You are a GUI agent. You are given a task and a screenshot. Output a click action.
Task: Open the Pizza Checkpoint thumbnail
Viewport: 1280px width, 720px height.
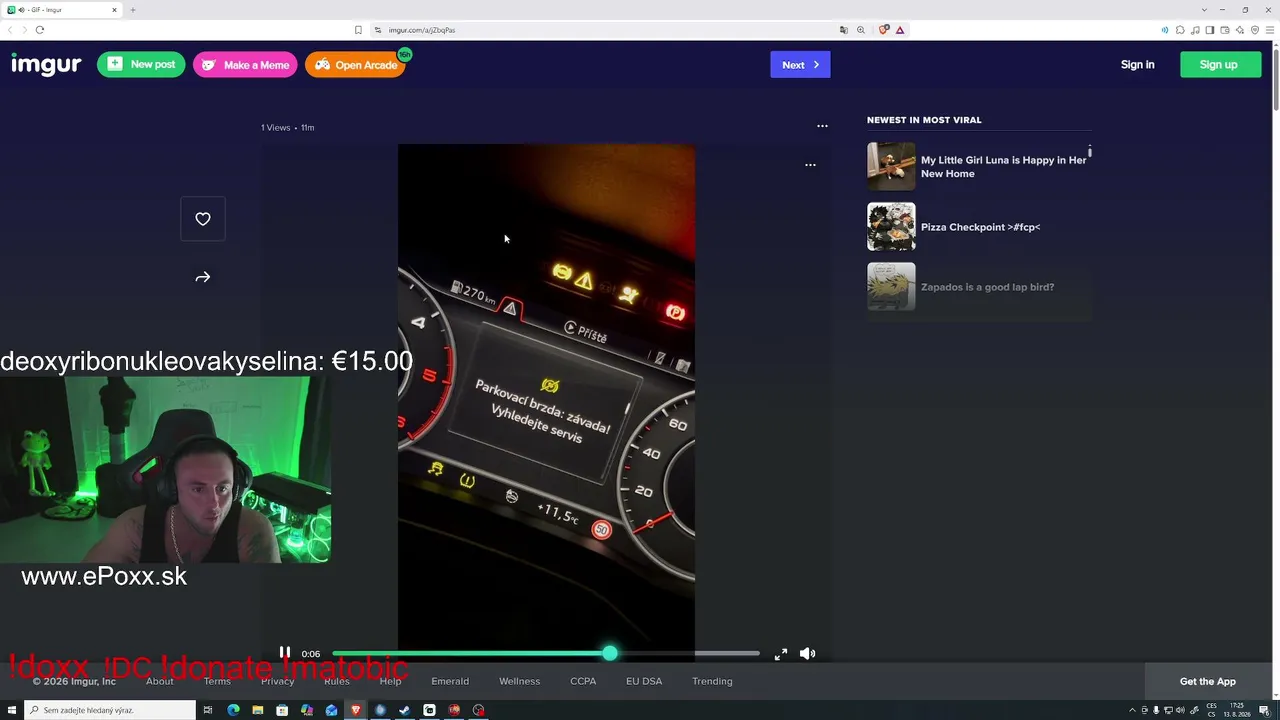(891, 227)
